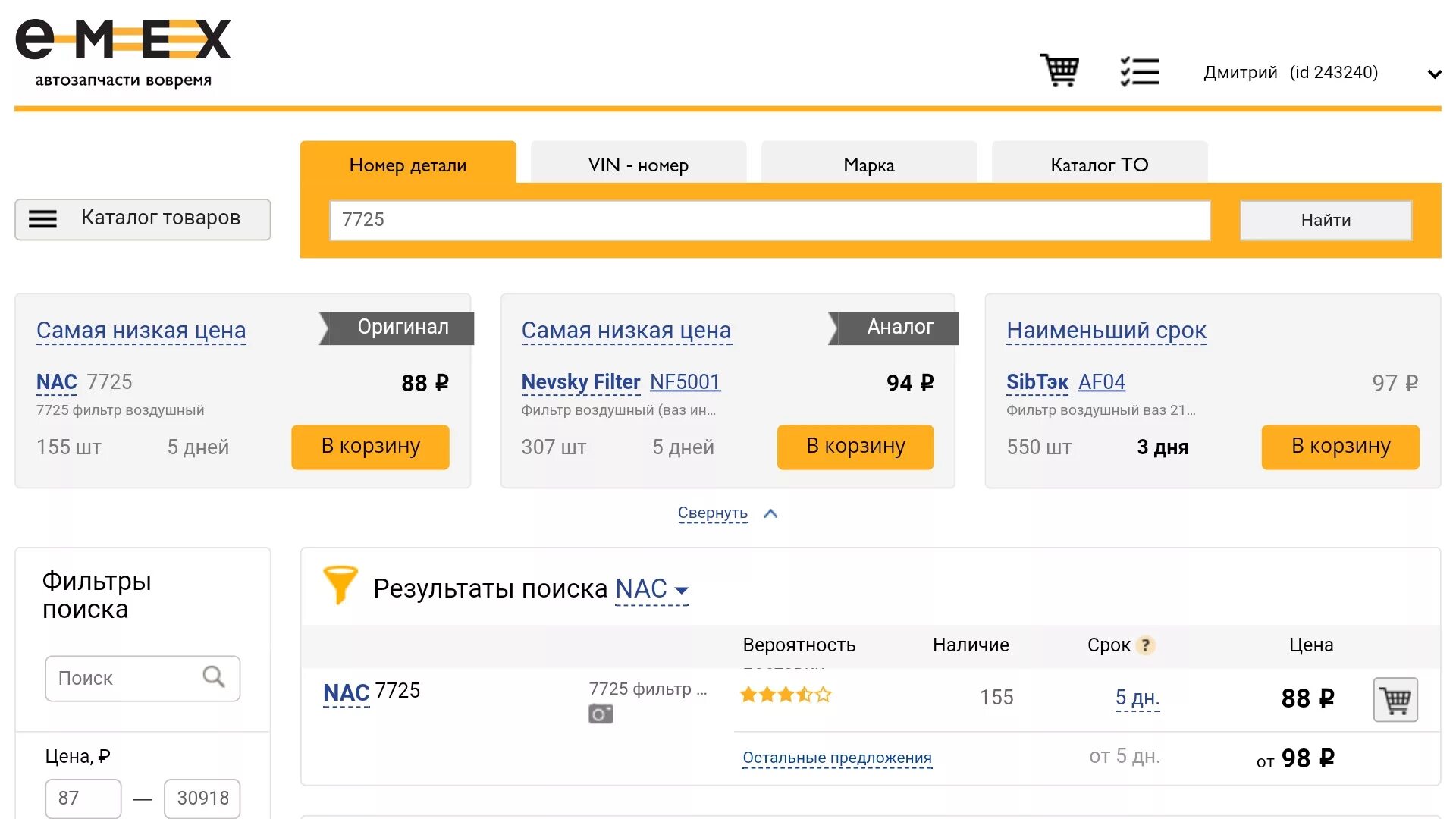The image size is (1456, 819).
Task: Click the funnel filter icon near results
Action: (x=340, y=585)
